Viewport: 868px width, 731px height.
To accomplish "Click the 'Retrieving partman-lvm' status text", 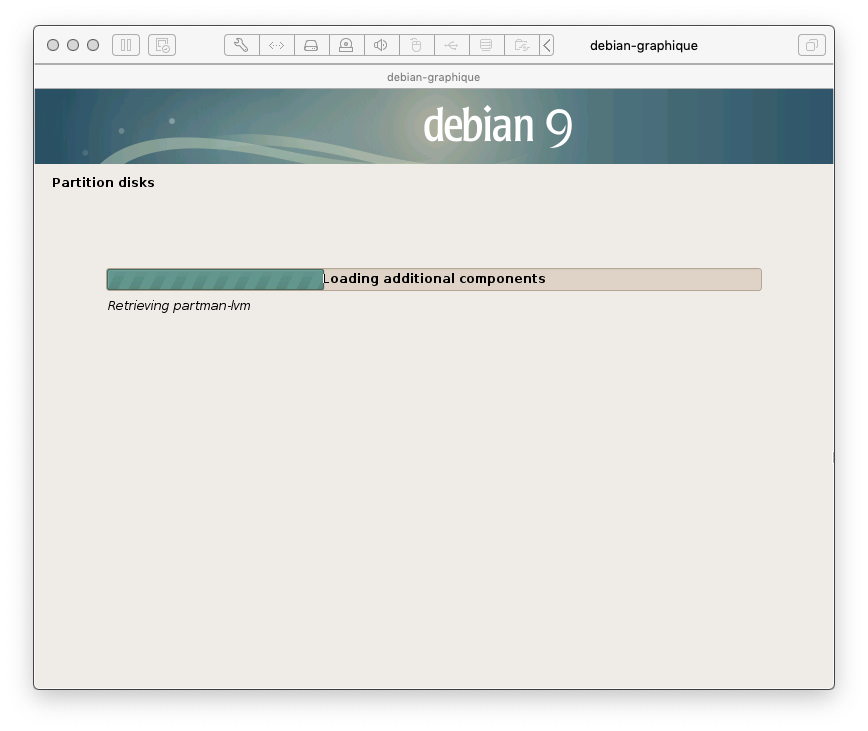I will (179, 305).
